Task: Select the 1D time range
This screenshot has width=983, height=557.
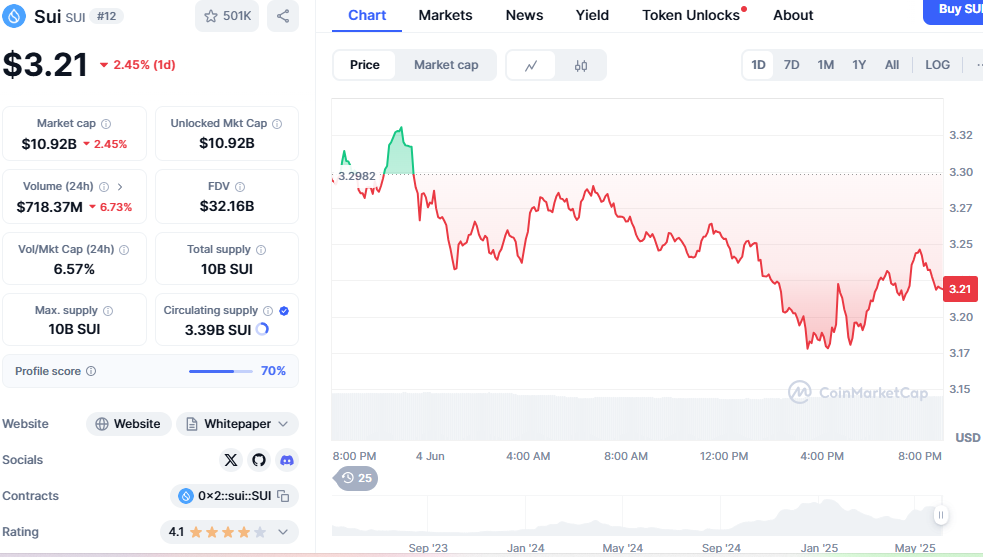Action: pyautogui.click(x=758, y=65)
